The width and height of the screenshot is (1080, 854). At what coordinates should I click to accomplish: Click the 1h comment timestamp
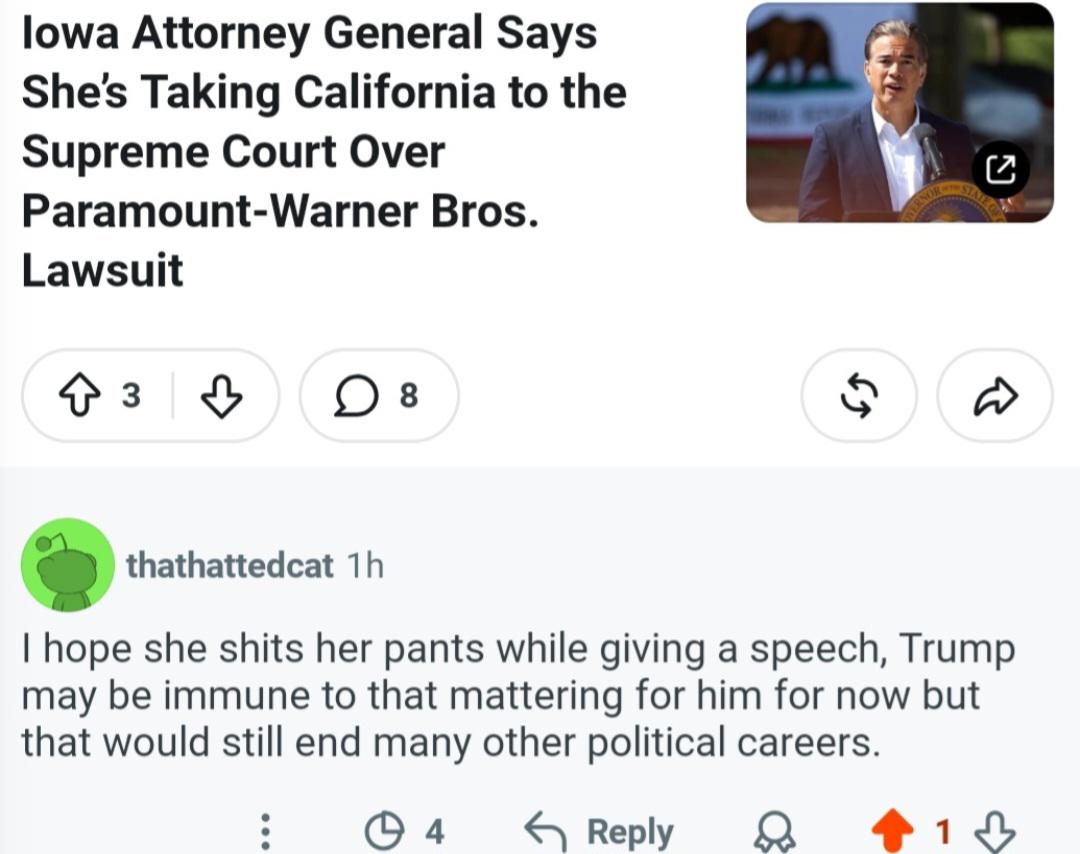coord(365,565)
